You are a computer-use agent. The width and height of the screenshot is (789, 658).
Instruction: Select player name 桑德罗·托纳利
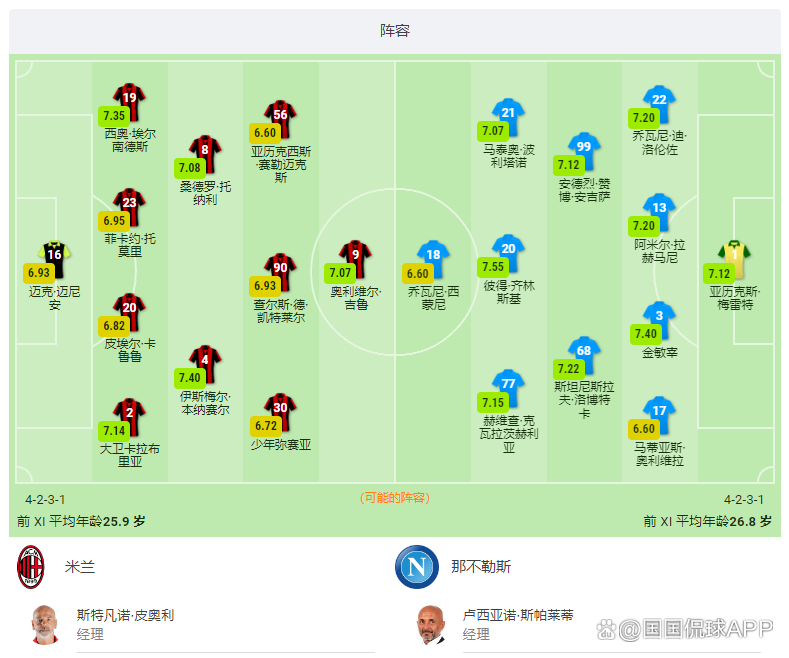(x=205, y=193)
